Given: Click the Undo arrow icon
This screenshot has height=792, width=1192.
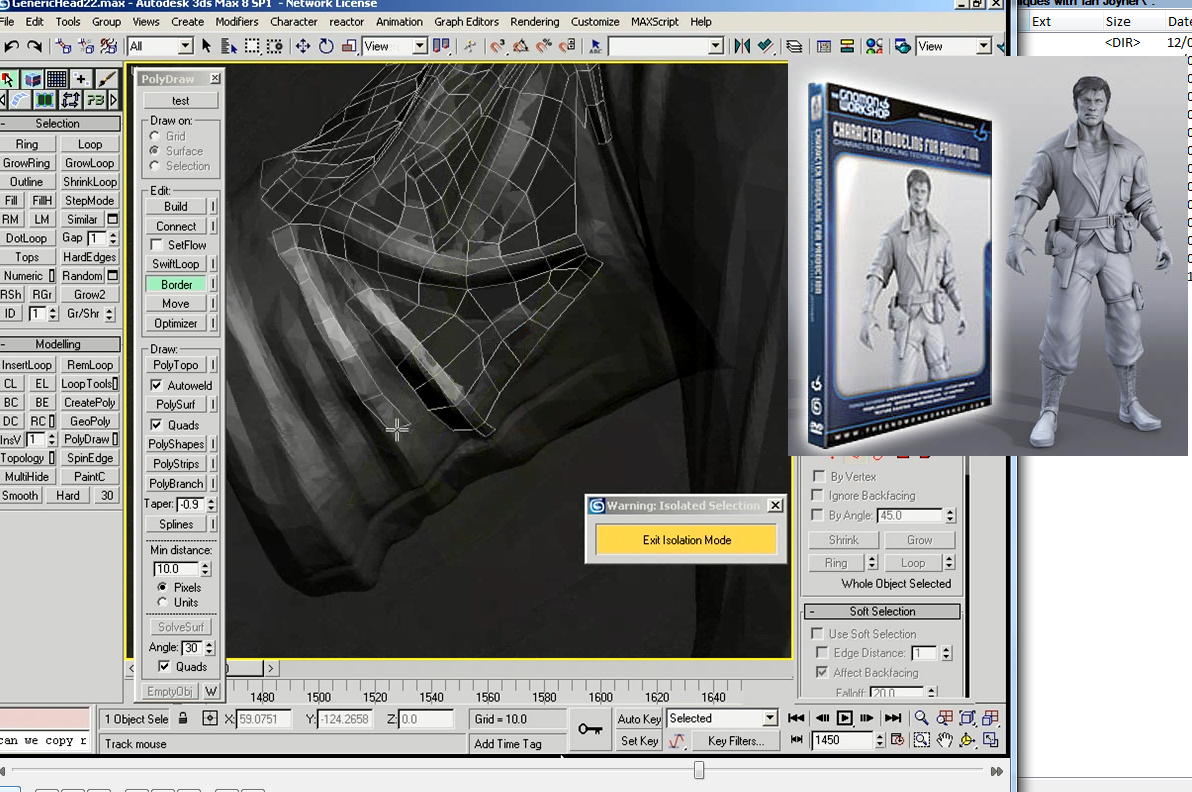Looking at the screenshot, I should click(11, 46).
